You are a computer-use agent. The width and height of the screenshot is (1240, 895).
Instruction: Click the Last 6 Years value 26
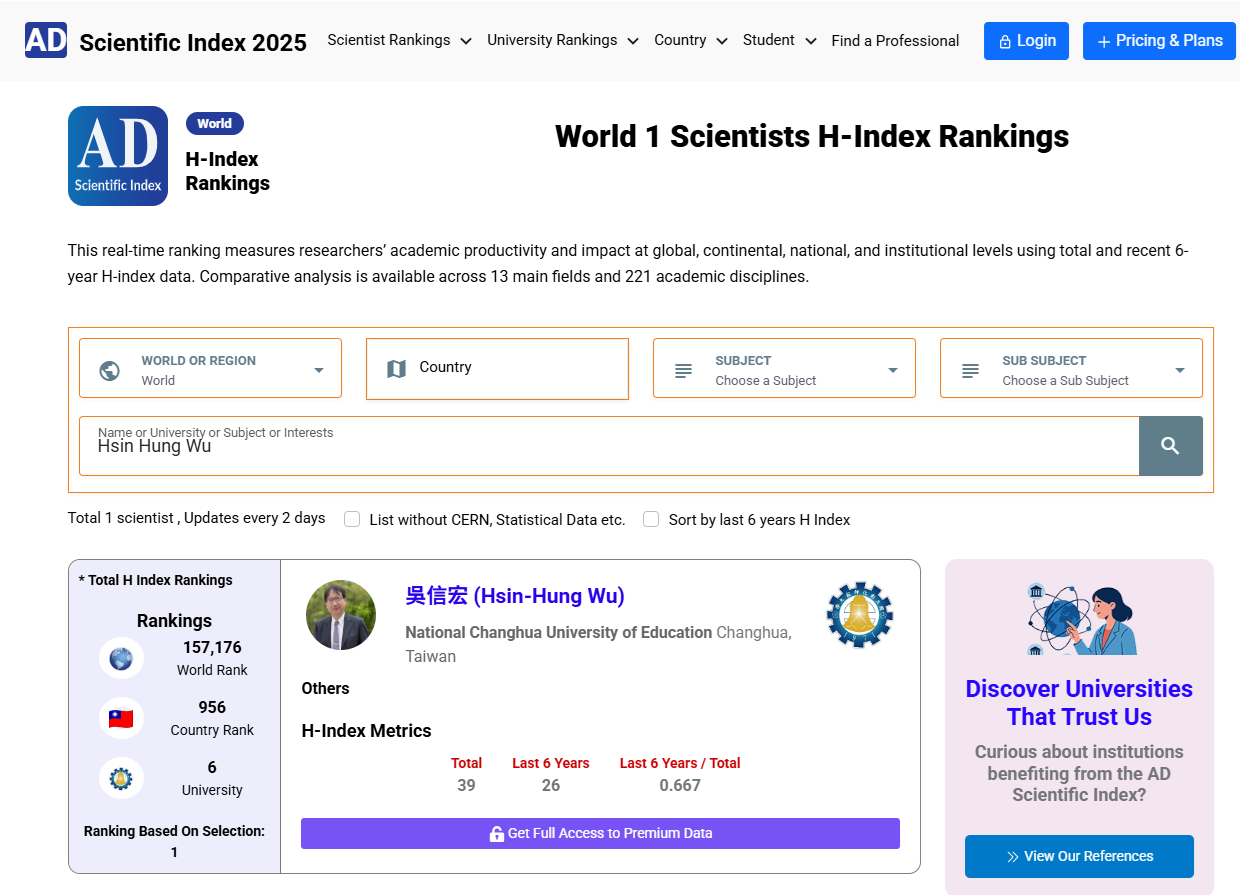tap(551, 785)
